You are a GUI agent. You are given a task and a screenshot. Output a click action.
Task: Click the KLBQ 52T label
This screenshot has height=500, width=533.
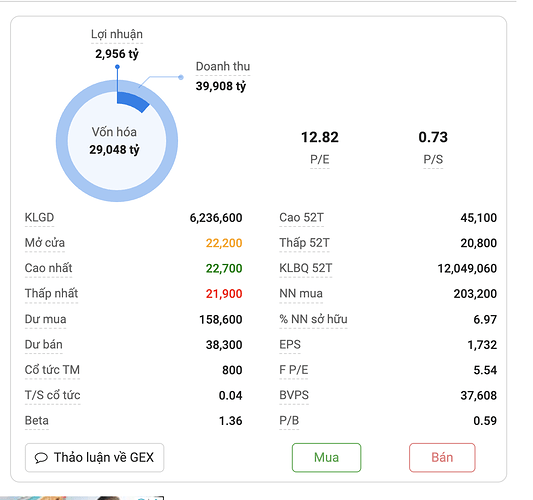coord(306,268)
